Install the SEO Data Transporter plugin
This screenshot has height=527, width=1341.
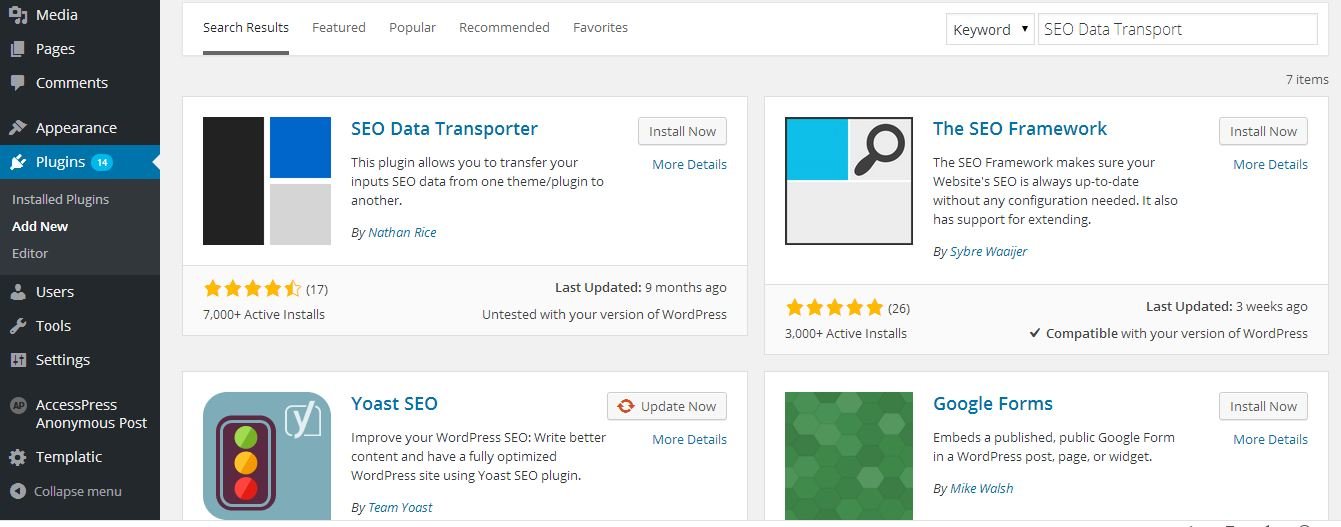682,131
